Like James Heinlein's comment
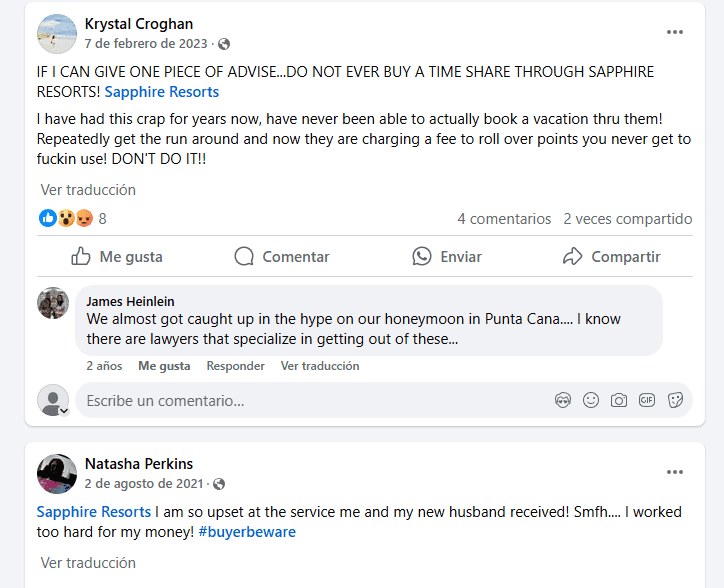Image resolution: width=724 pixels, height=588 pixels. point(164,366)
